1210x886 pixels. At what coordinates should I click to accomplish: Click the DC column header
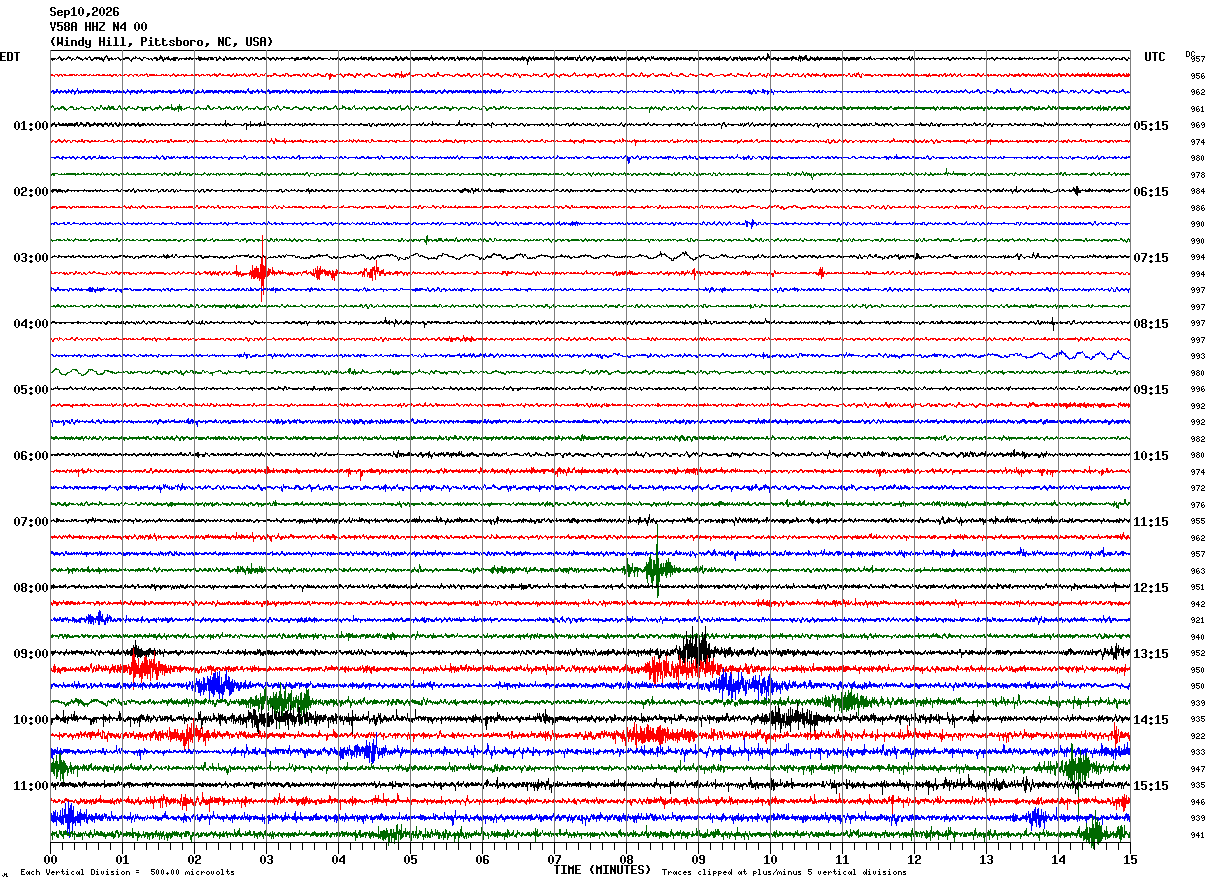[1190, 54]
